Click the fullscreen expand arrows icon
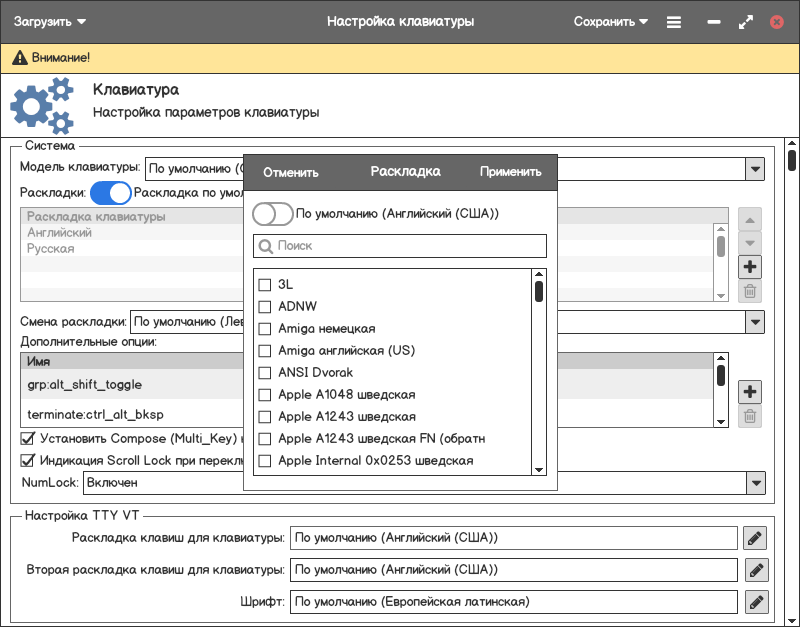This screenshot has width=800, height=627. pyautogui.click(x=745, y=21)
